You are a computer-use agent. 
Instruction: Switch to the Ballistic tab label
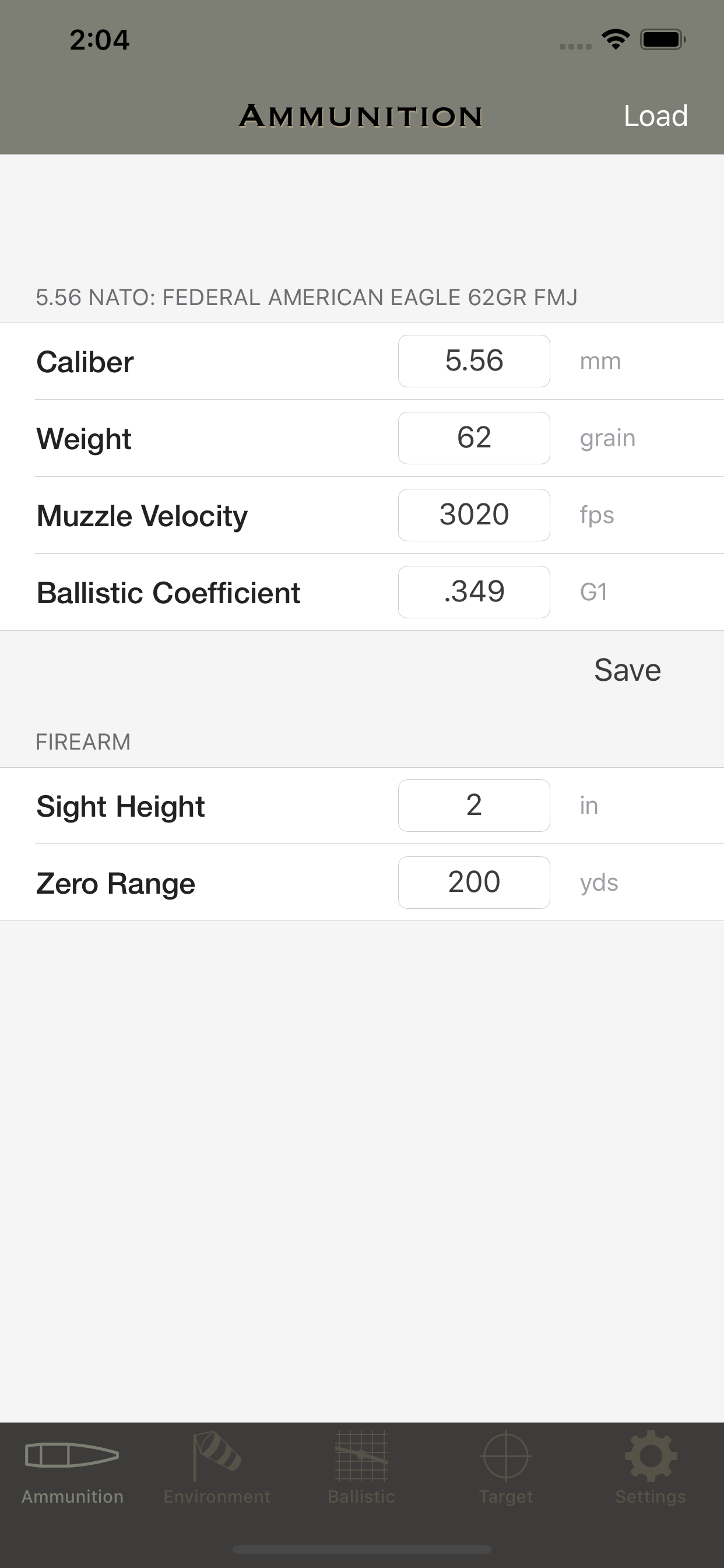(x=361, y=1496)
